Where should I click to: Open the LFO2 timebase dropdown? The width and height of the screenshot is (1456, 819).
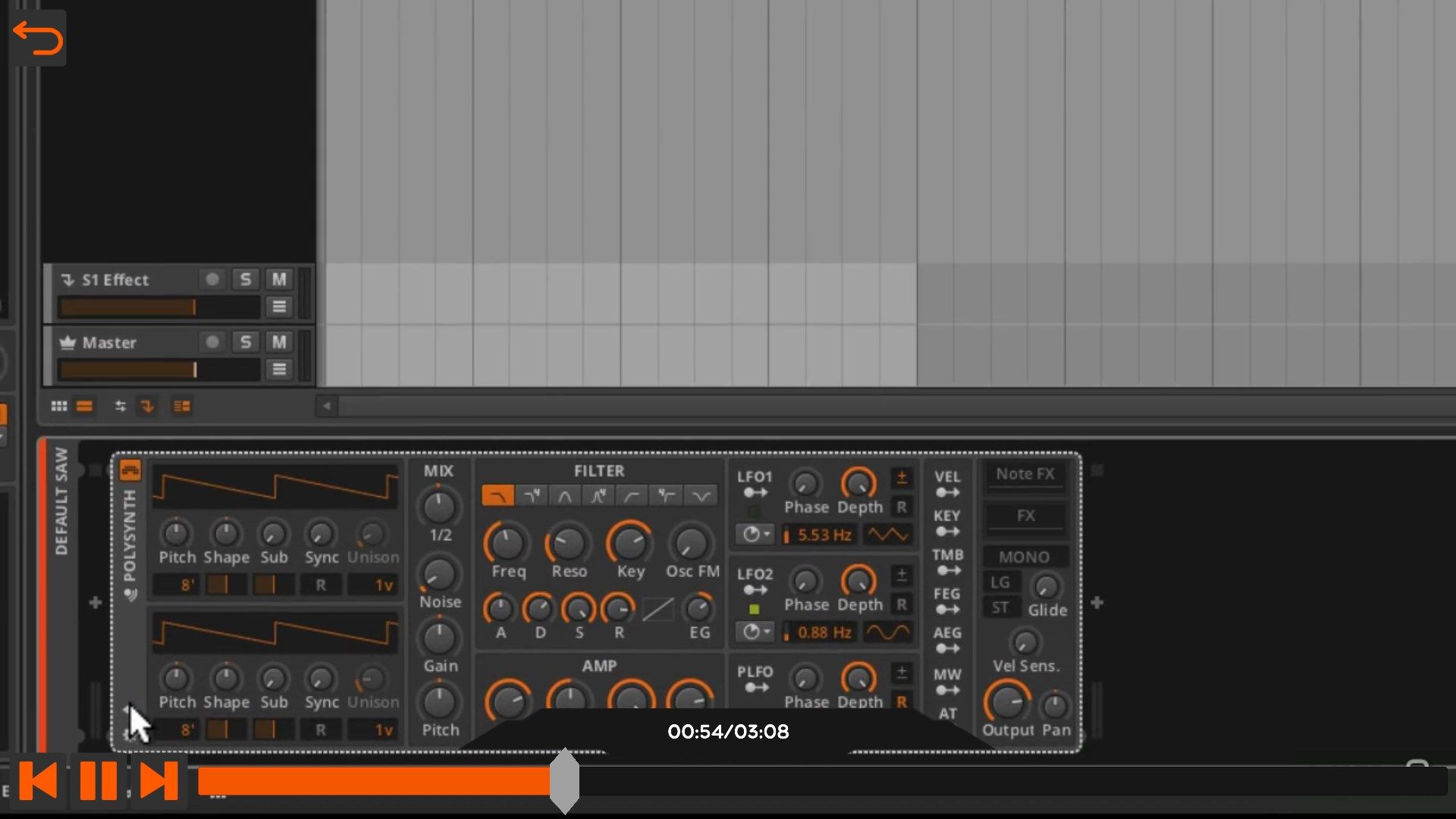click(x=755, y=632)
